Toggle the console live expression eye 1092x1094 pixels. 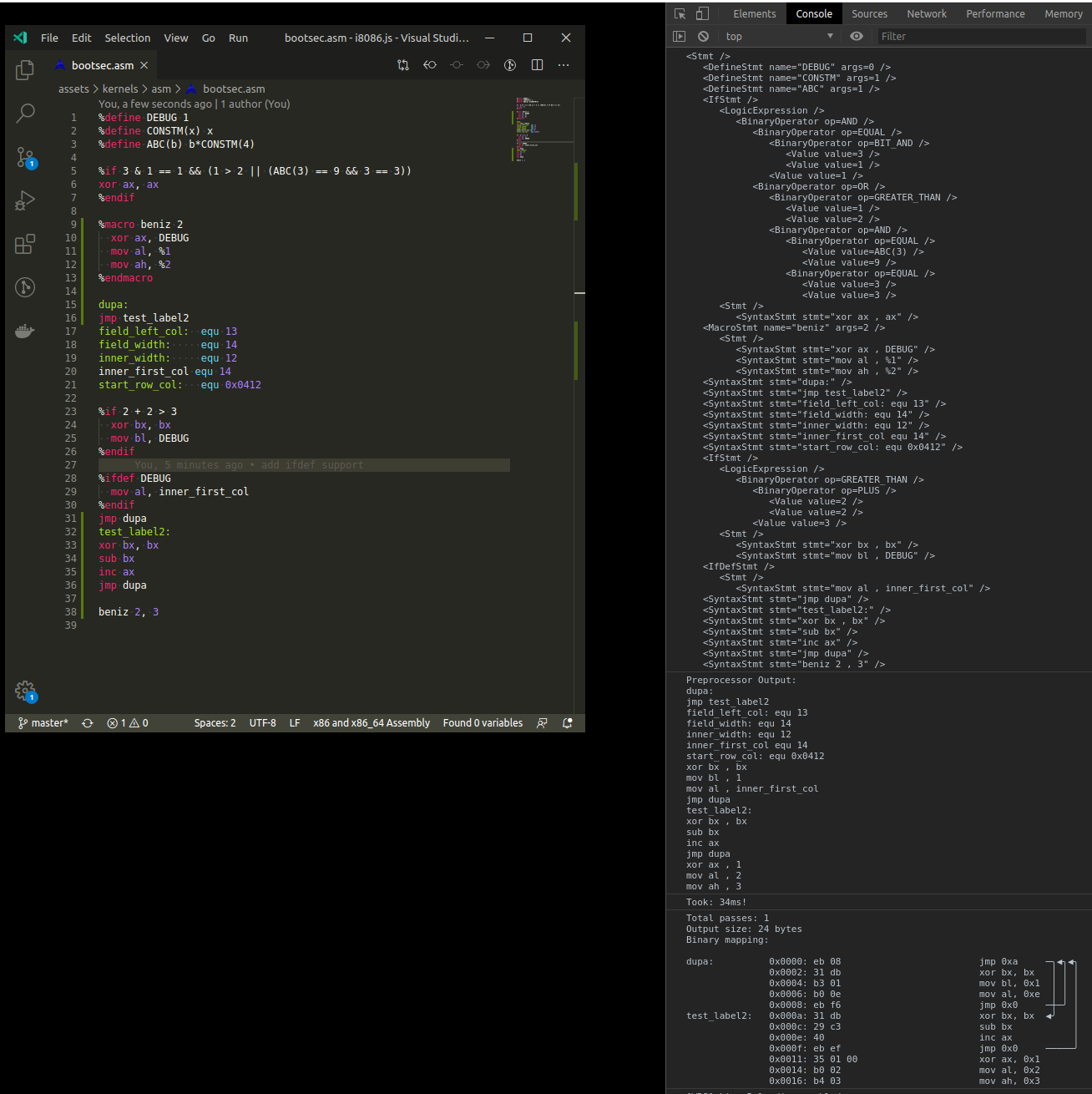(x=856, y=36)
